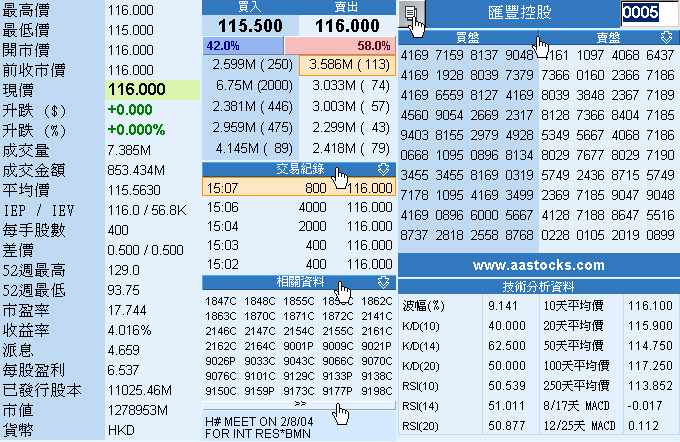Click buy broker code 6559

pyautogui.click(x=449, y=95)
